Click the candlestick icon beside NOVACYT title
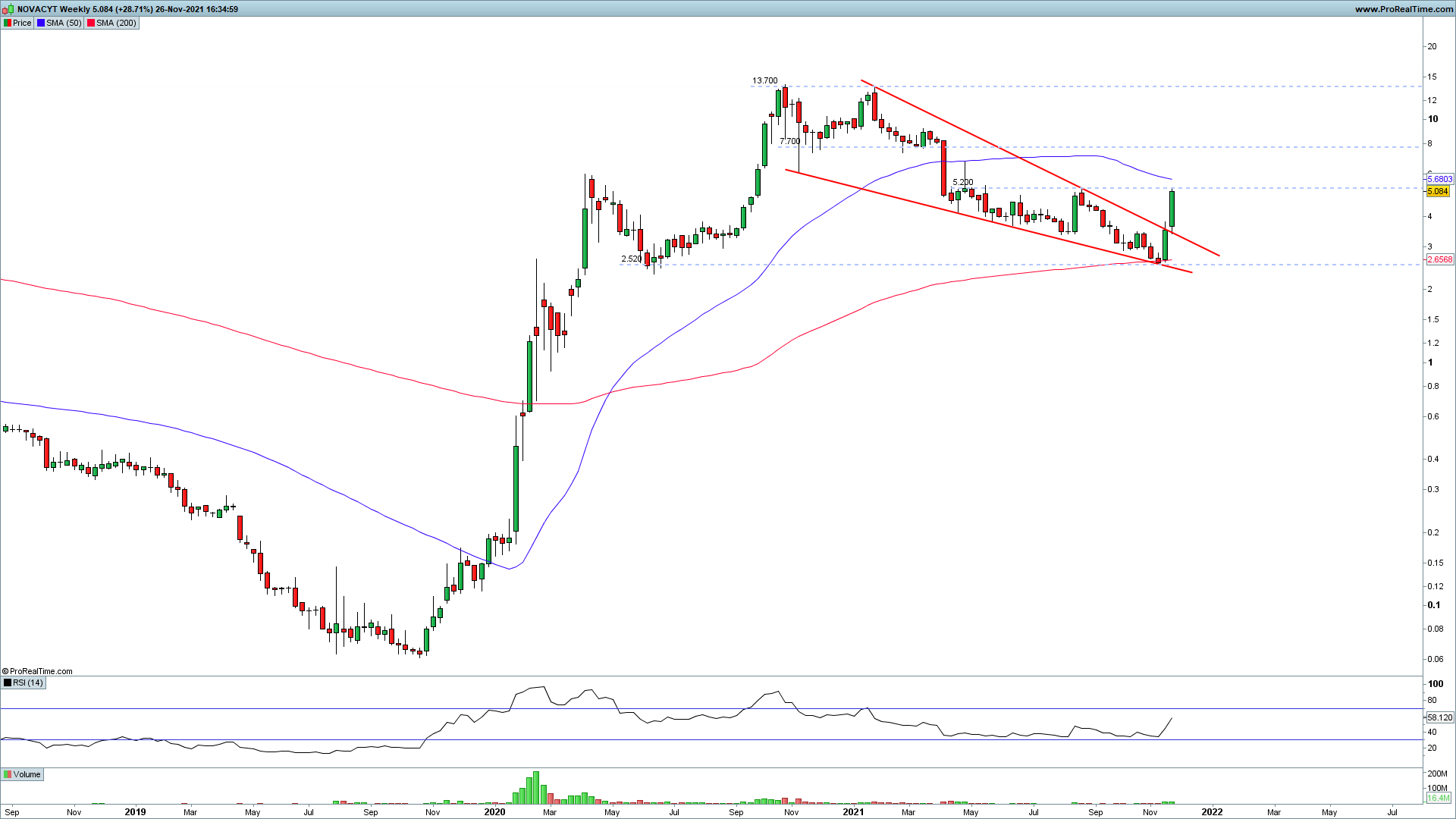The width and height of the screenshot is (1456, 819). pyautogui.click(x=8, y=9)
